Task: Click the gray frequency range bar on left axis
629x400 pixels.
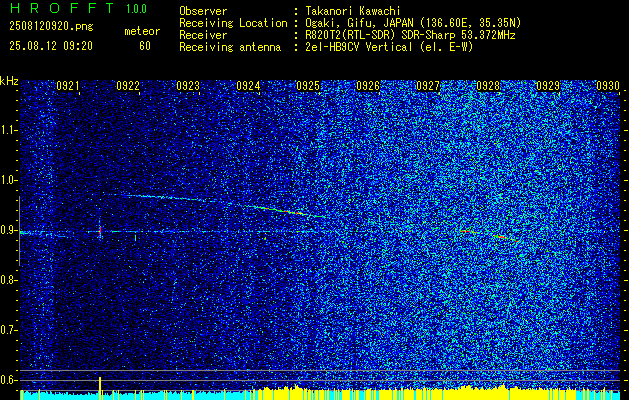Action: (x=19, y=231)
